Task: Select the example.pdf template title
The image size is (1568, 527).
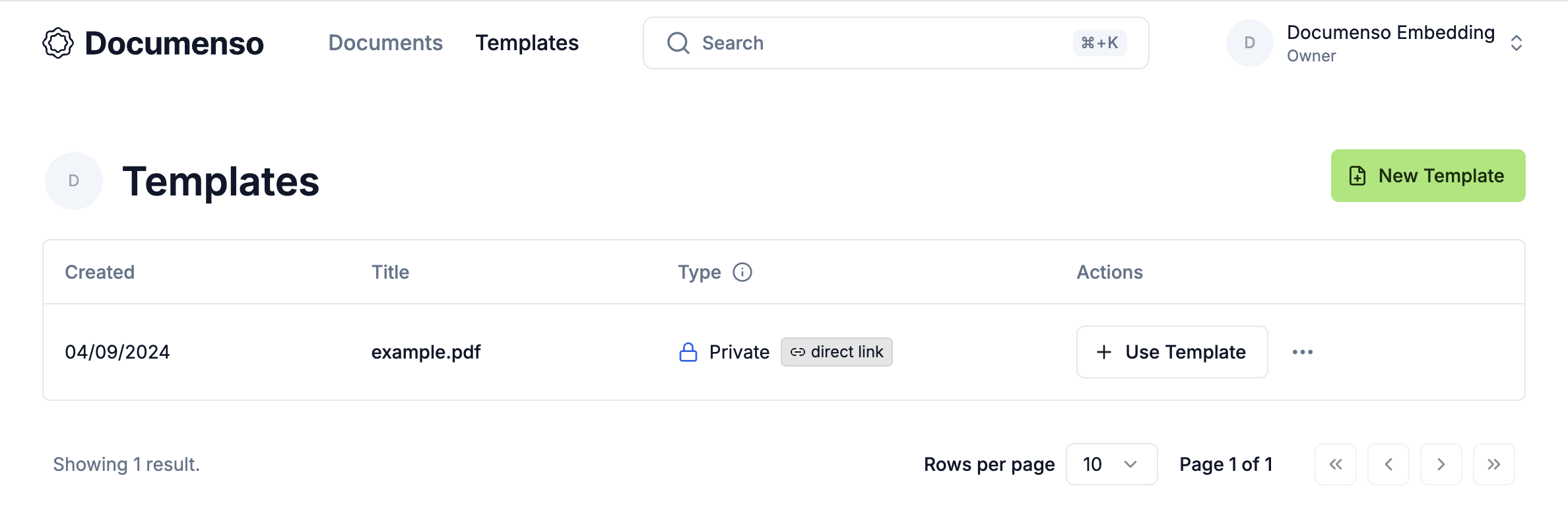Action: click(426, 352)
